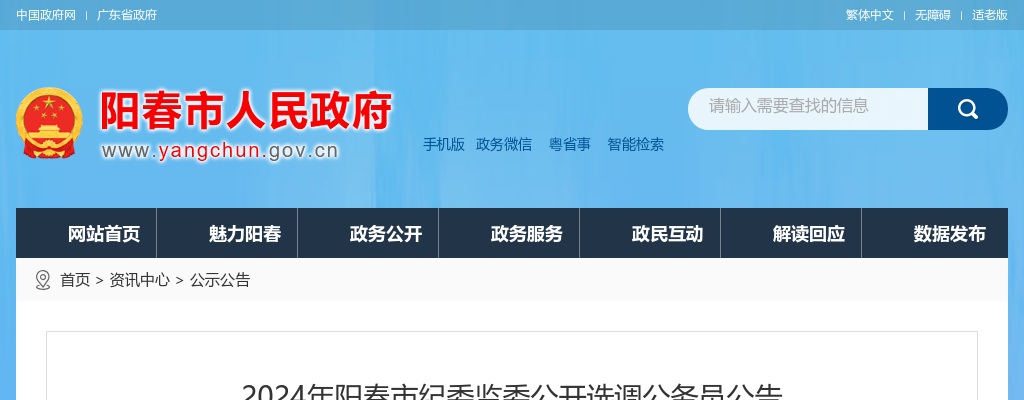Open the 魅力阳春 navigation tab
Screen dimensions: 1024x400
[x=227, y=233]
